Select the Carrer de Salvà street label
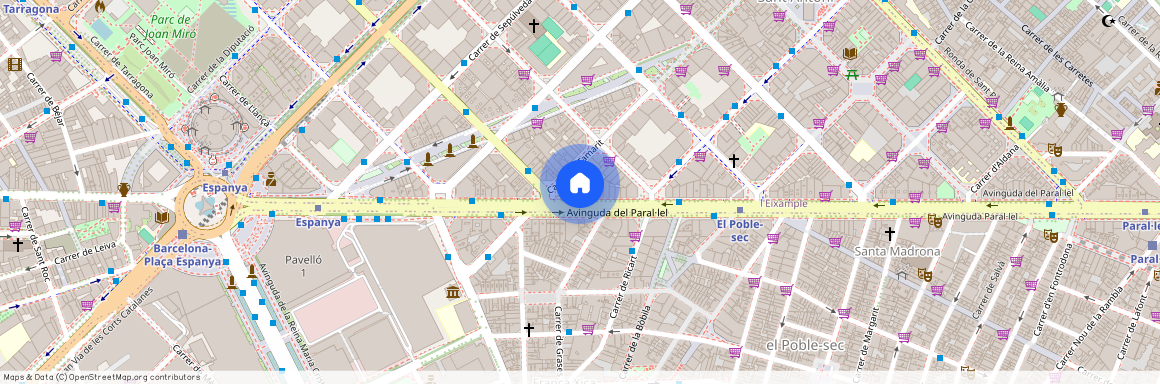The image size is (1160, 384). point(990,289)
